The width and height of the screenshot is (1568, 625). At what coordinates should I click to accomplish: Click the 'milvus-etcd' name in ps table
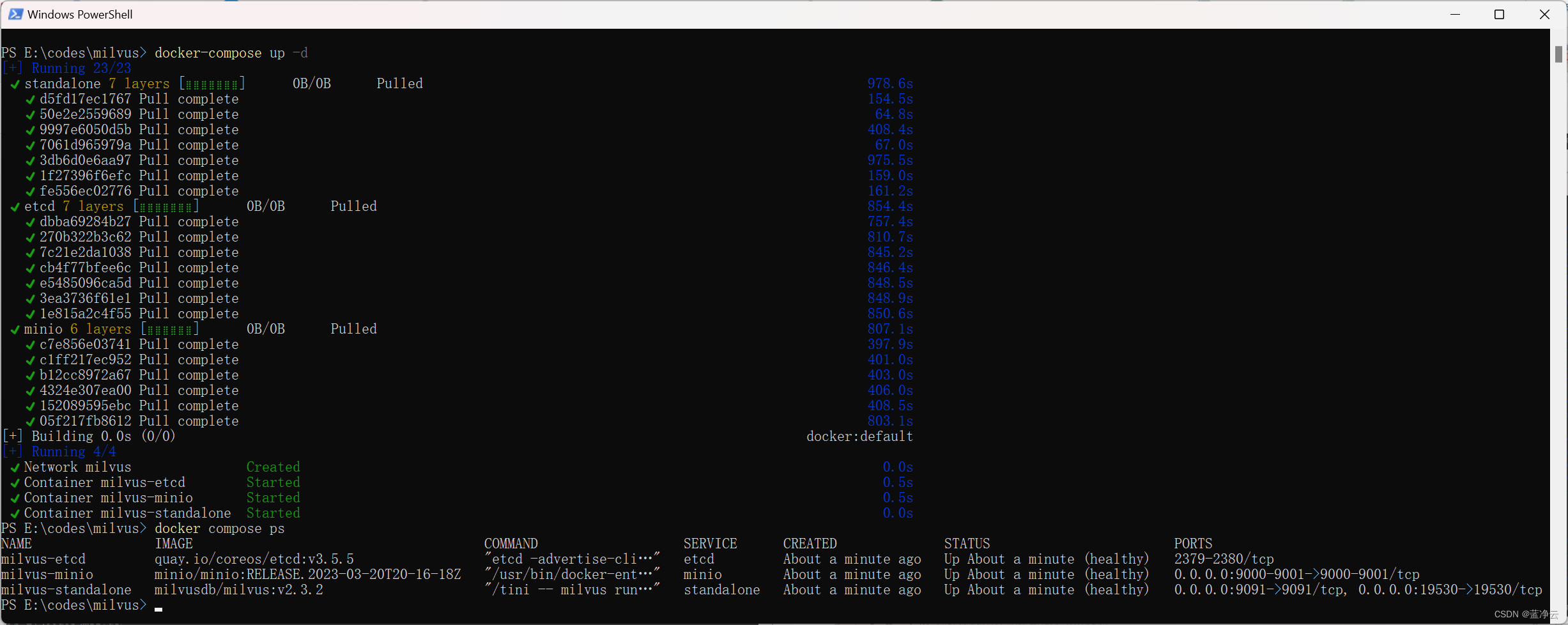43,559
